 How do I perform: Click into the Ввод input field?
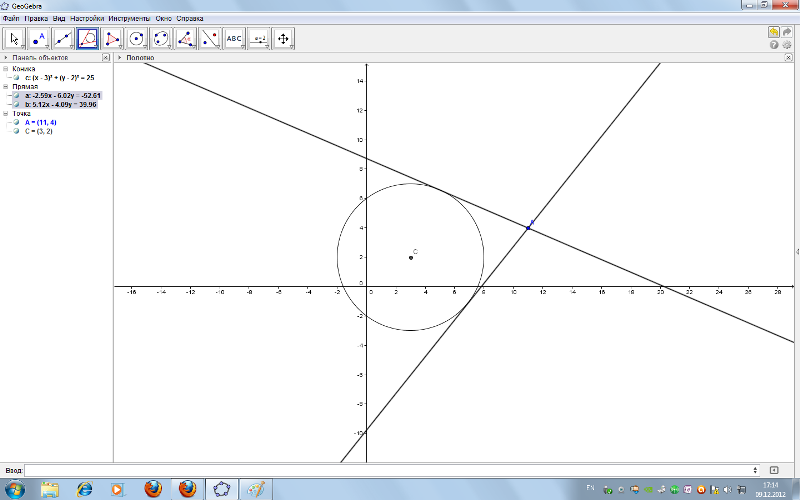tap(392, 470)
